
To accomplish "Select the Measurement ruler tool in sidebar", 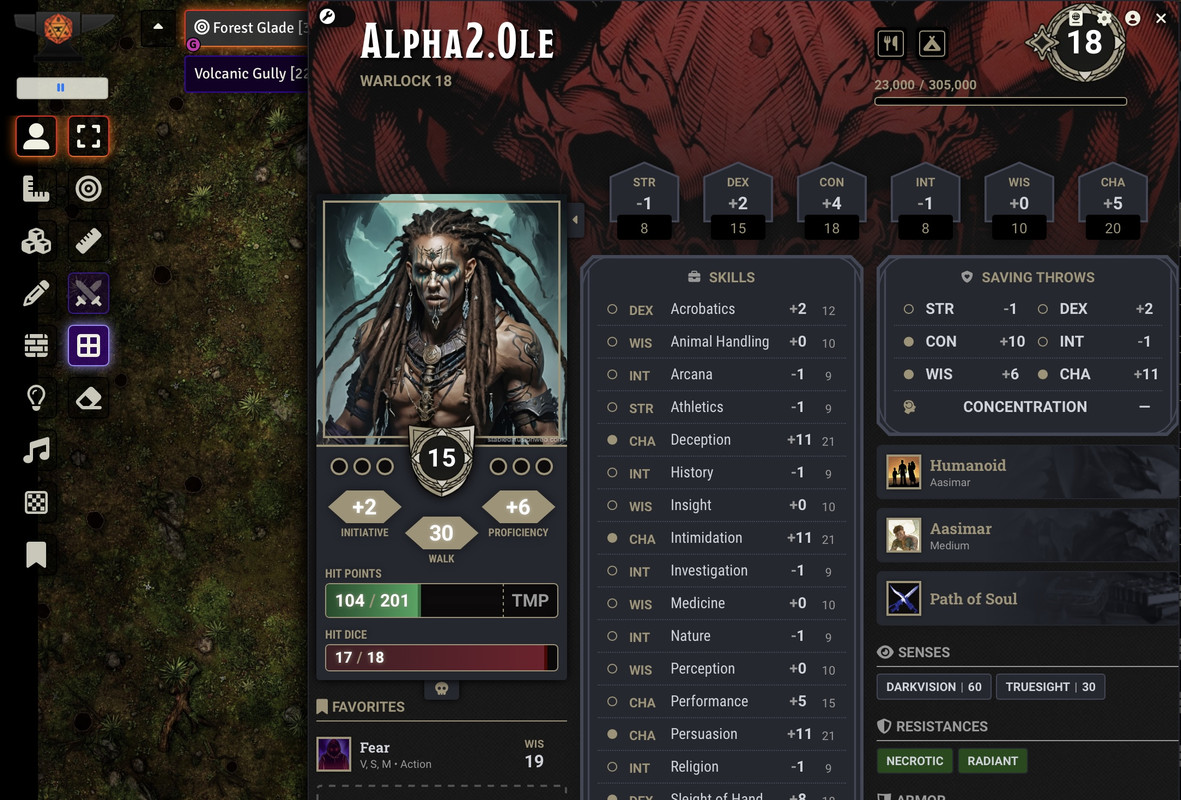I will coord(36,188).
